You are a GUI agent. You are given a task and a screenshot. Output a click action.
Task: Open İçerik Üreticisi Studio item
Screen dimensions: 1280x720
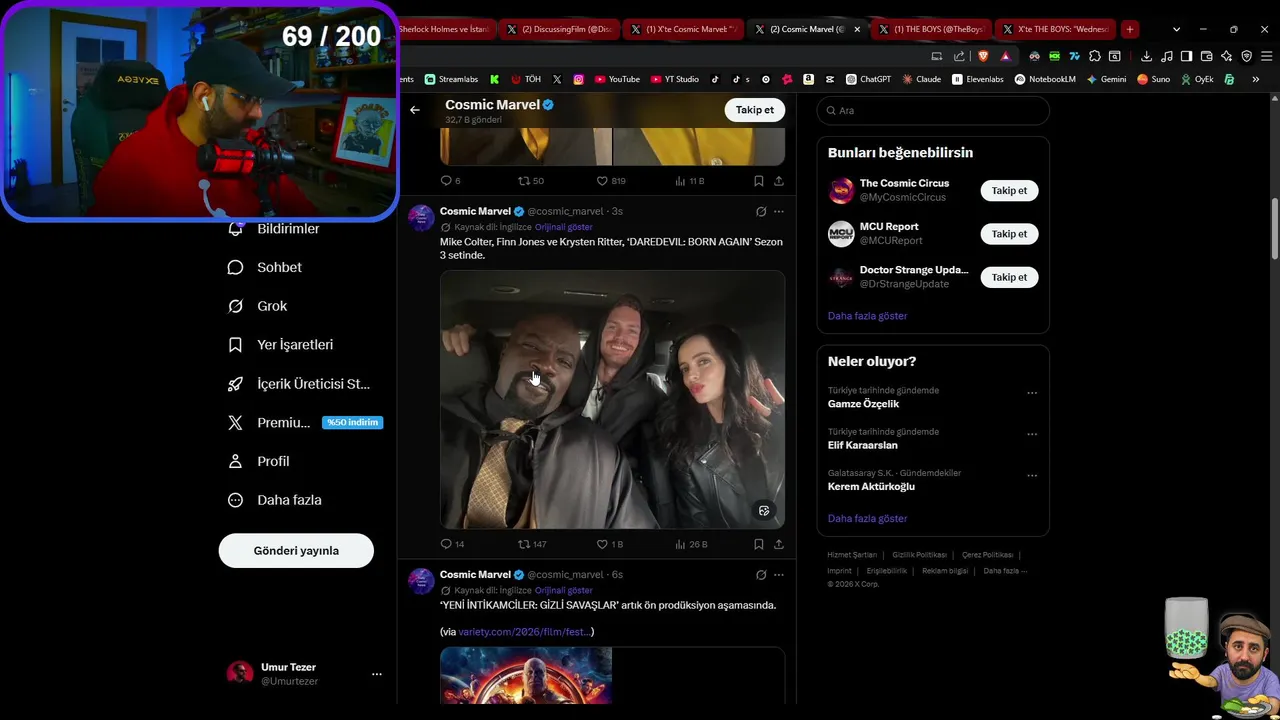[x=299, y=384]
